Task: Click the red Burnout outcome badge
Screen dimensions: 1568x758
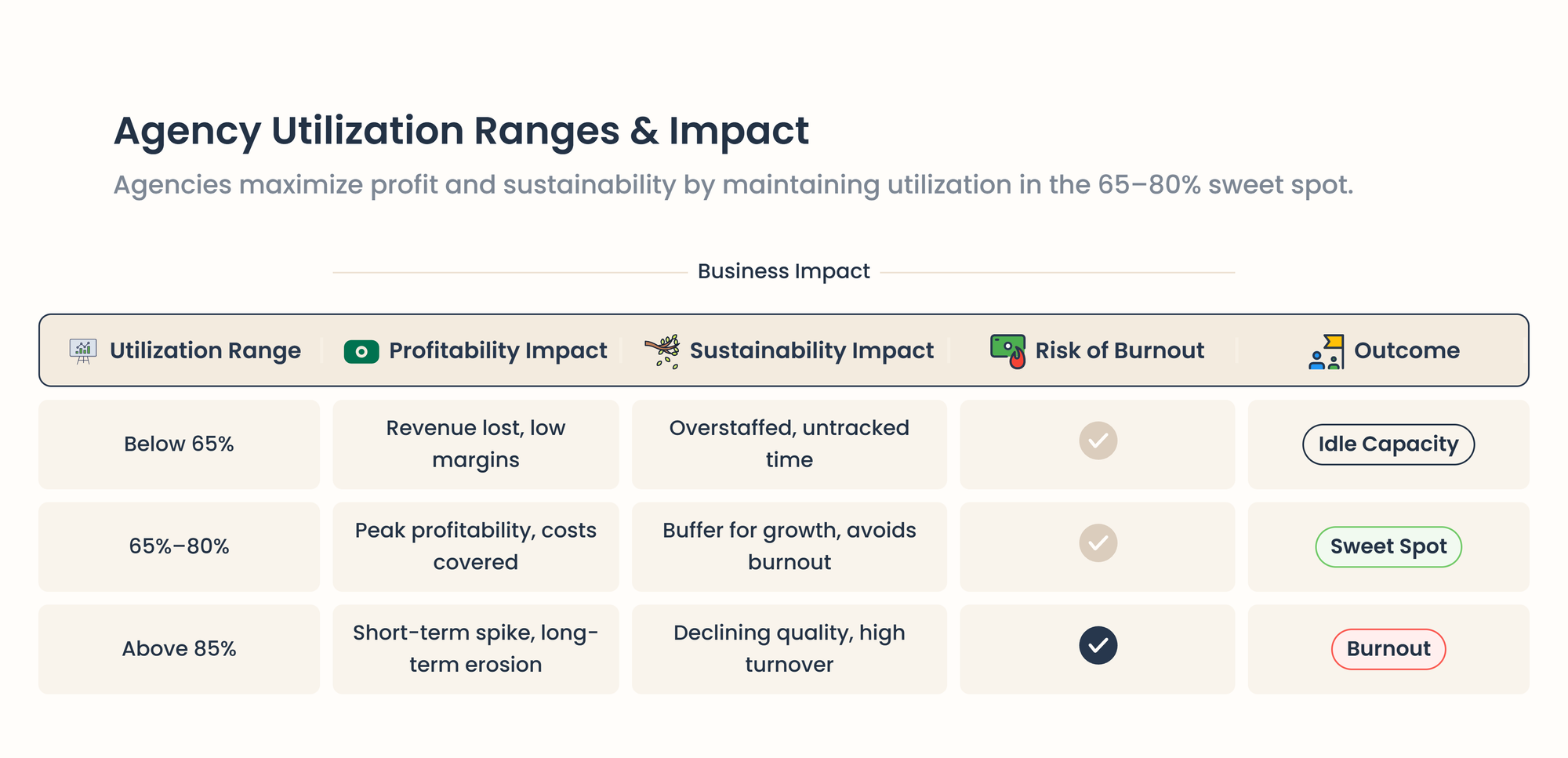Action: [x=1388, y=649]
